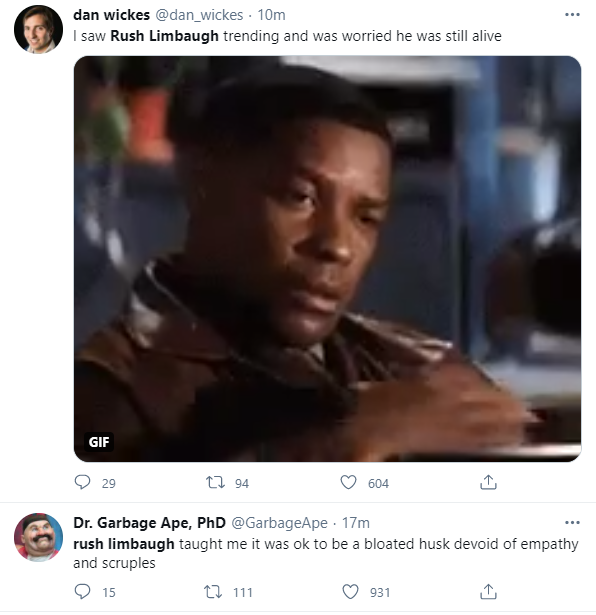Open the 10m timestamp of dan's tweet

click(271, 15)
